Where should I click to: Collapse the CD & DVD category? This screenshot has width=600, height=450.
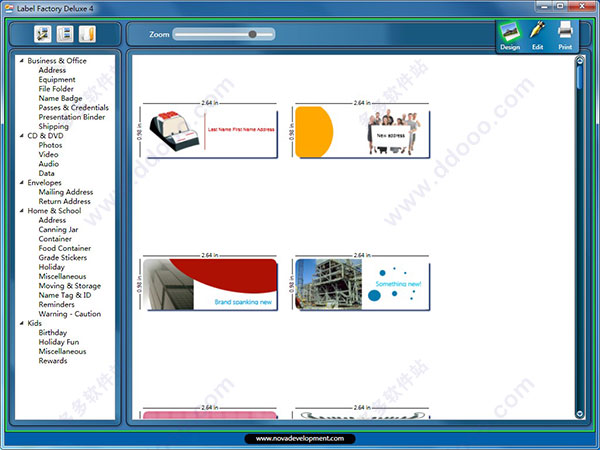[22, 135]
